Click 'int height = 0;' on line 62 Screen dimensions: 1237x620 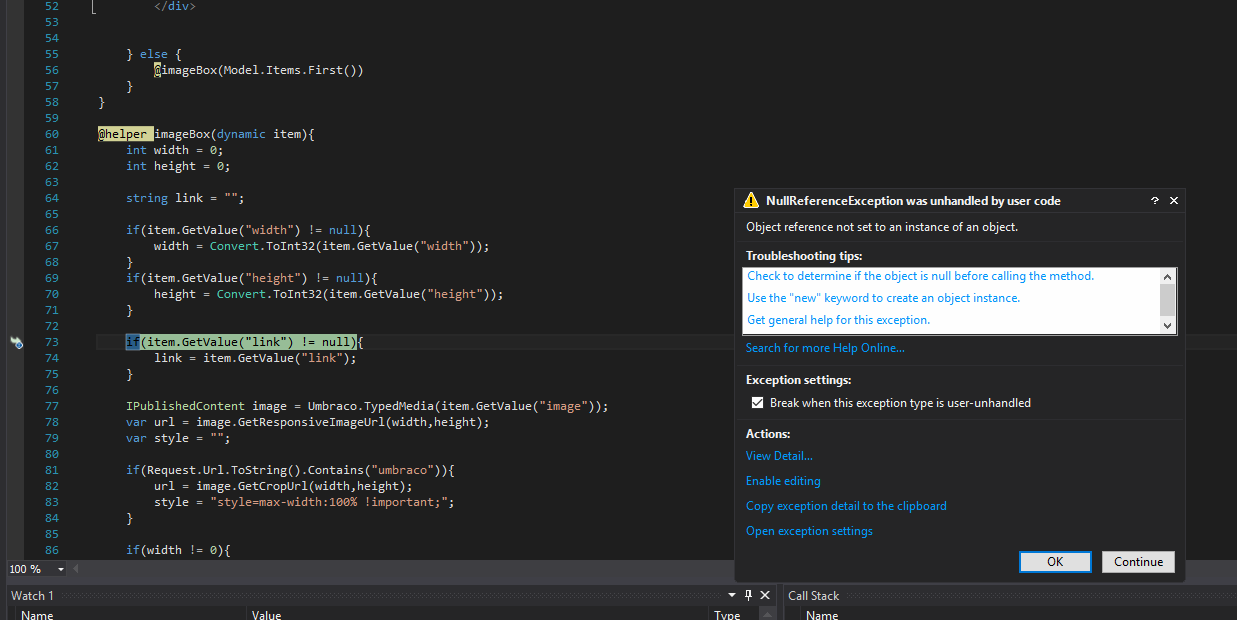coord(178,166)
